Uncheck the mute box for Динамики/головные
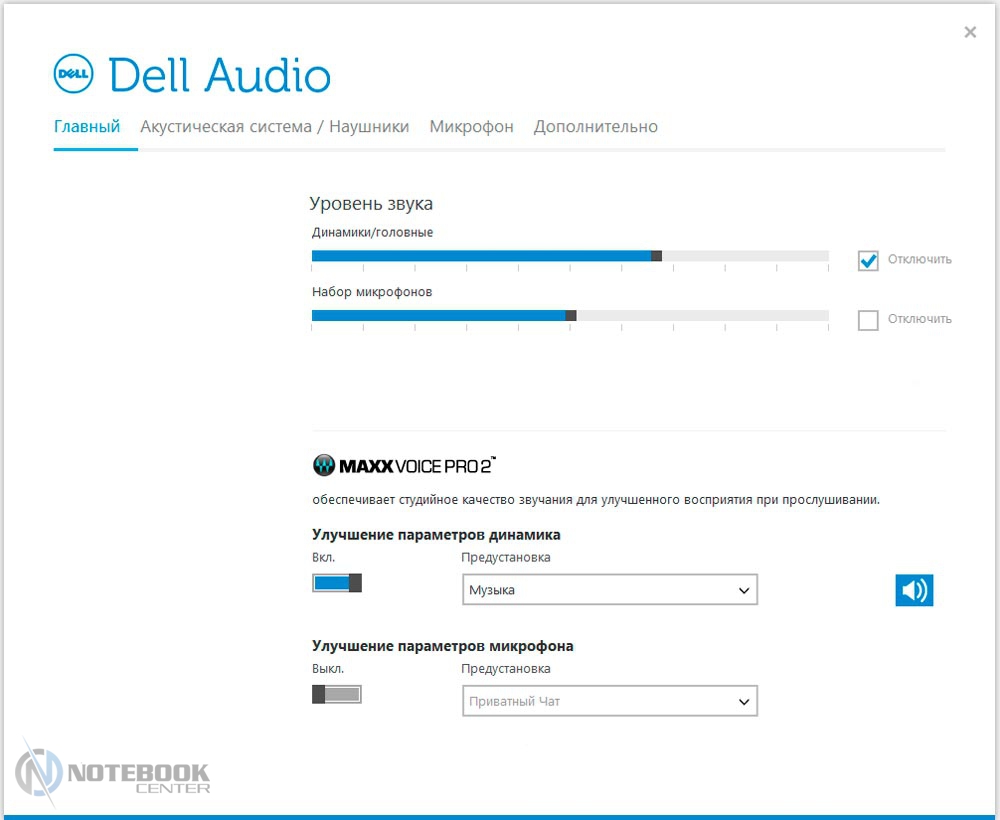Viewport: 1000px width, 820px height. click(x=867, y=260)
